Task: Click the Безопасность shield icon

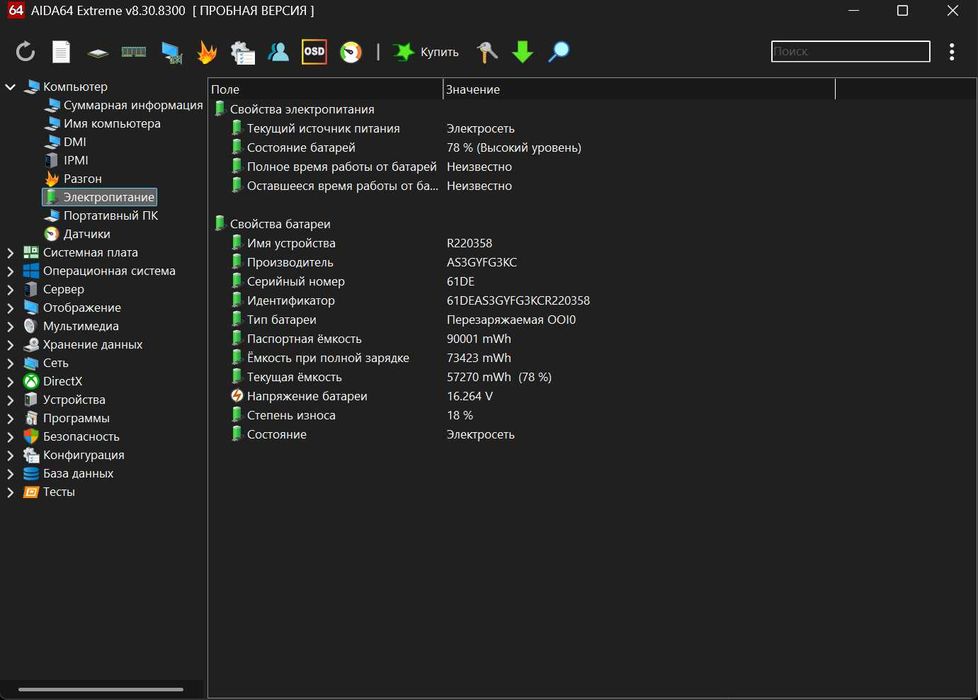Action: point(31,436)
